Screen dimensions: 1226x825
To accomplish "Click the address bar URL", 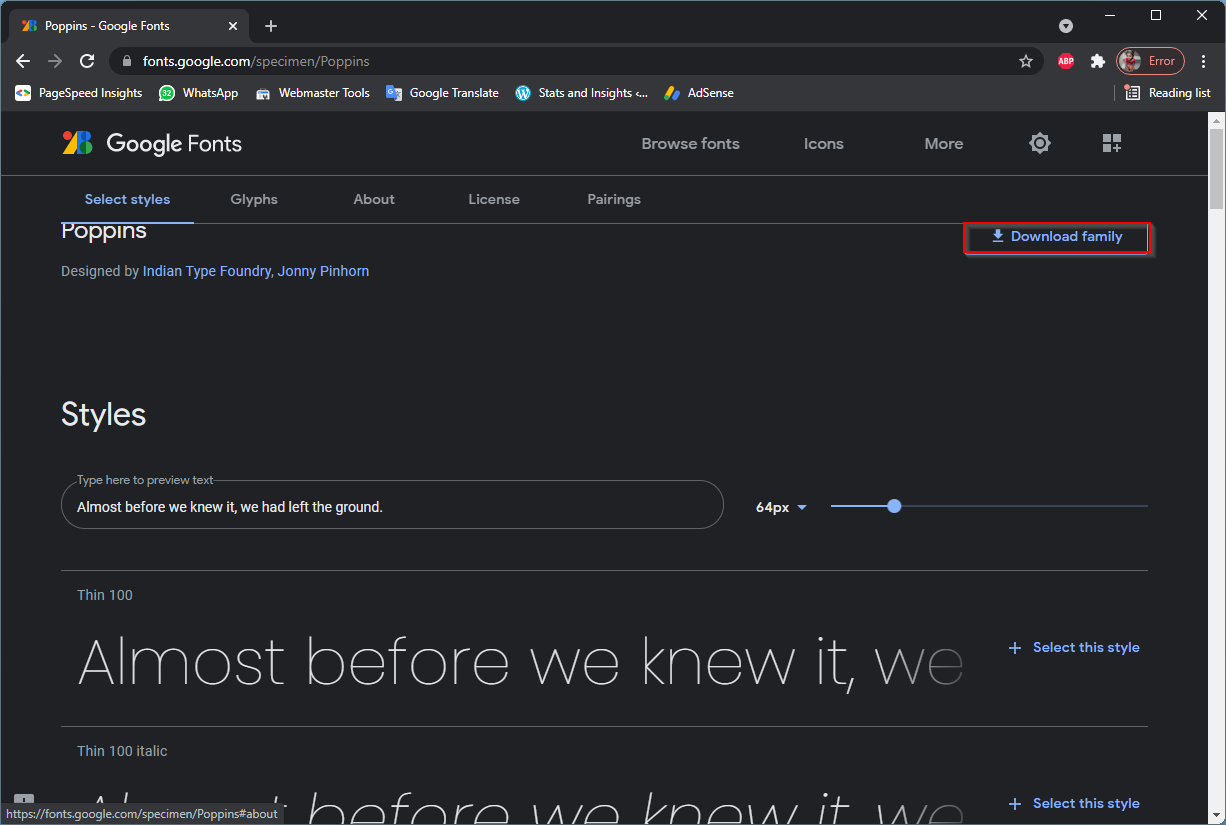I will pyautogui.click(x=256, y=61).
